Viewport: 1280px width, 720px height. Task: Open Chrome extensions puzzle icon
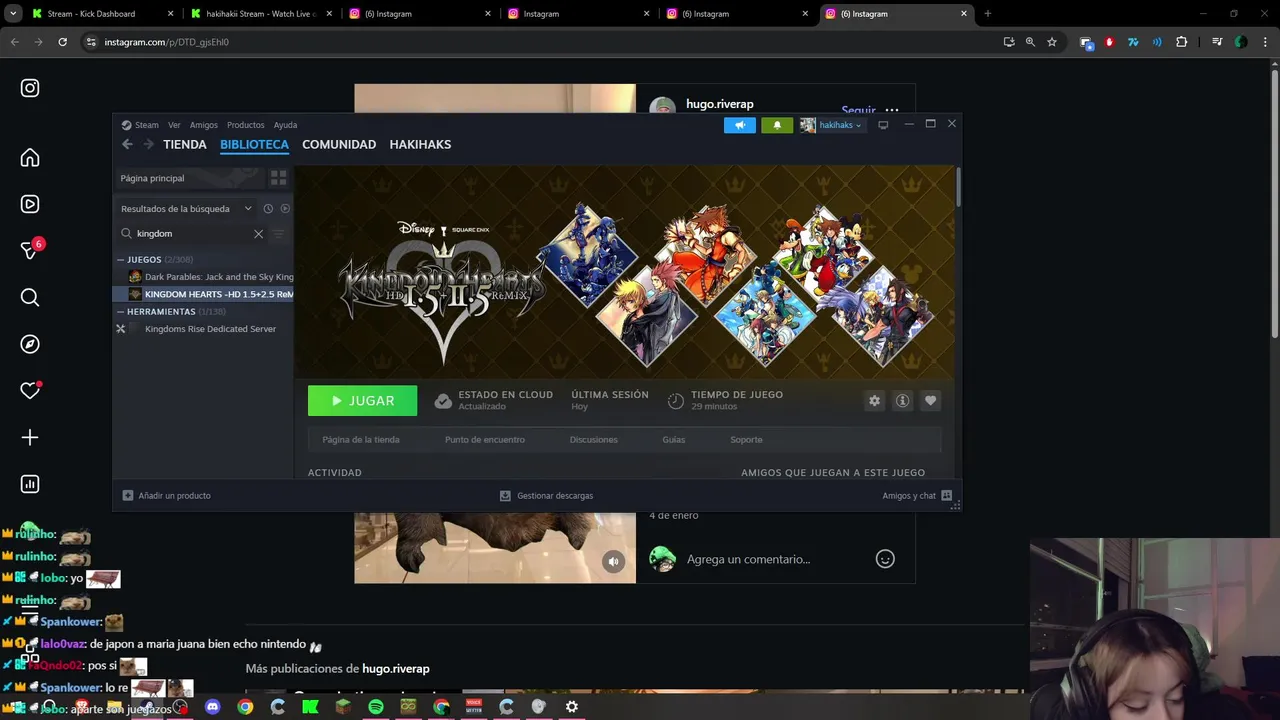pyautogui.click(x=1182, y=42)
